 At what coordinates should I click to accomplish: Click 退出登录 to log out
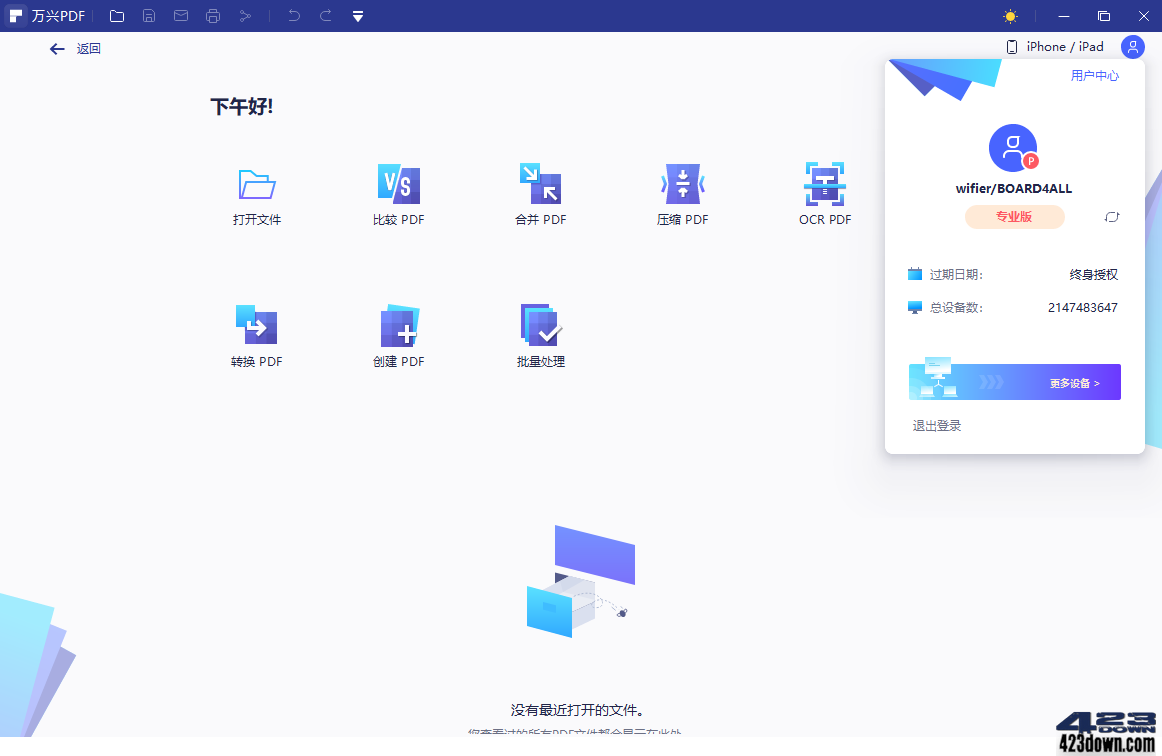(936, 424)
